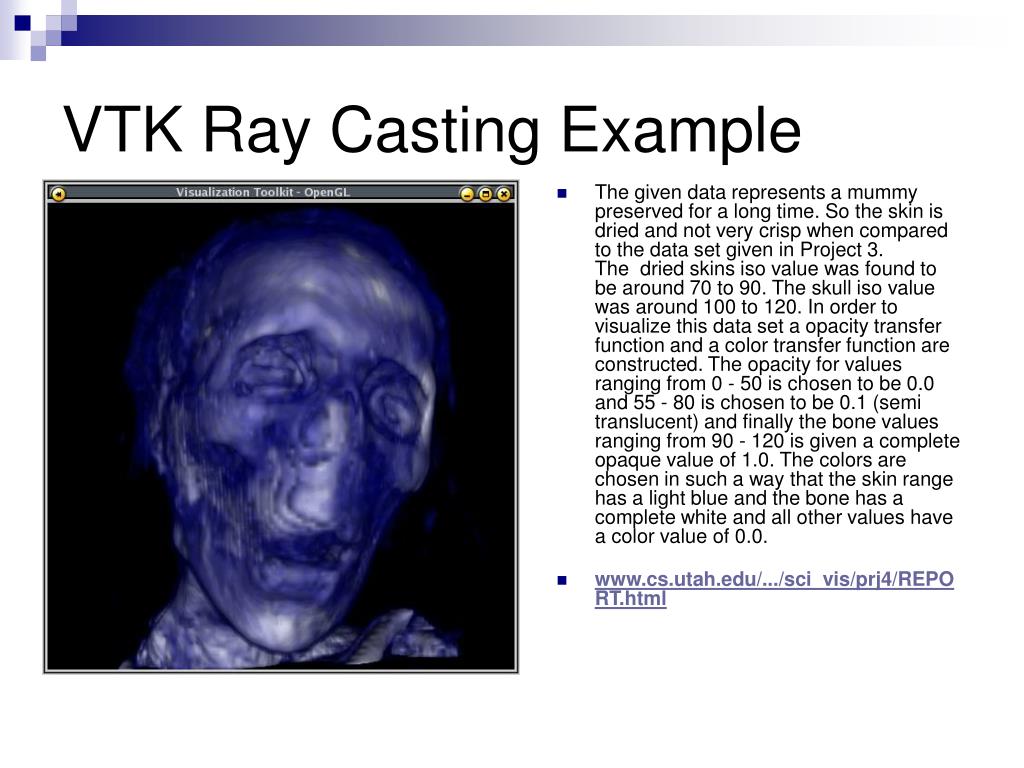
Task: Click the rendered mummy head image
Action: pos(281,436)
